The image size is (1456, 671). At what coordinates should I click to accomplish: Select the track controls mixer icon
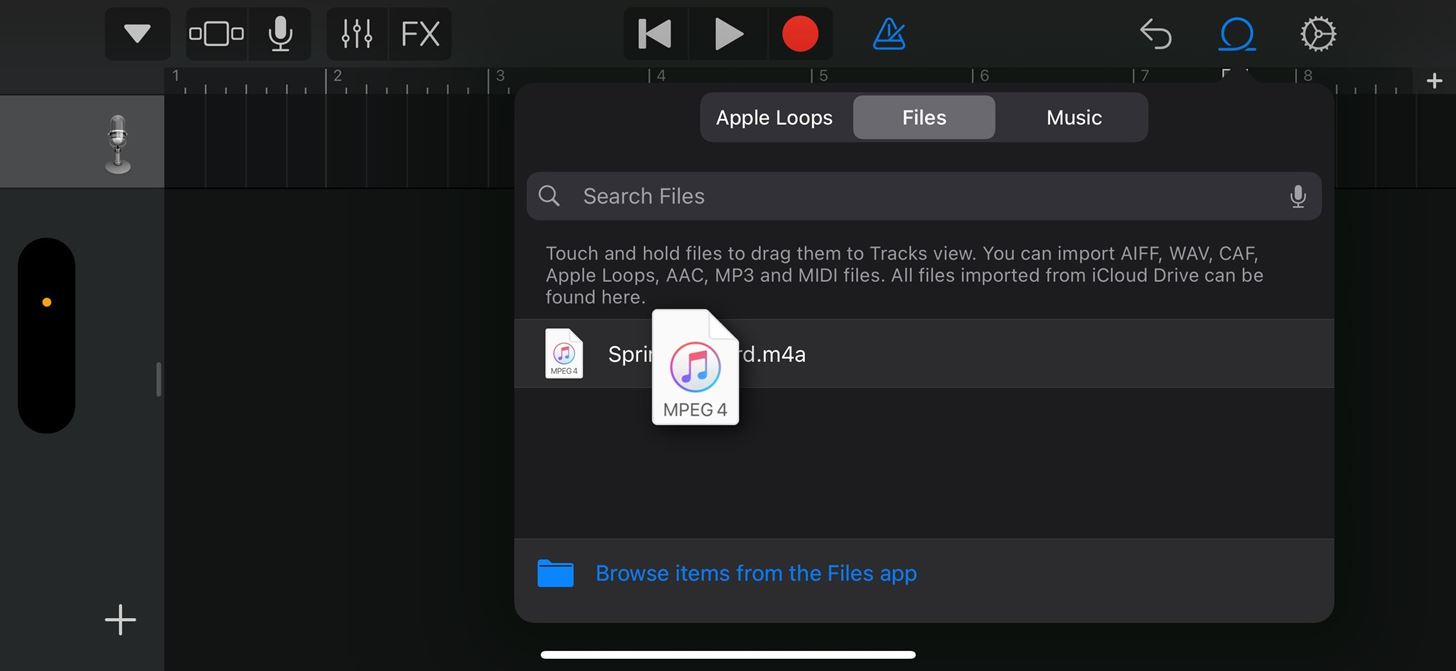356,33
